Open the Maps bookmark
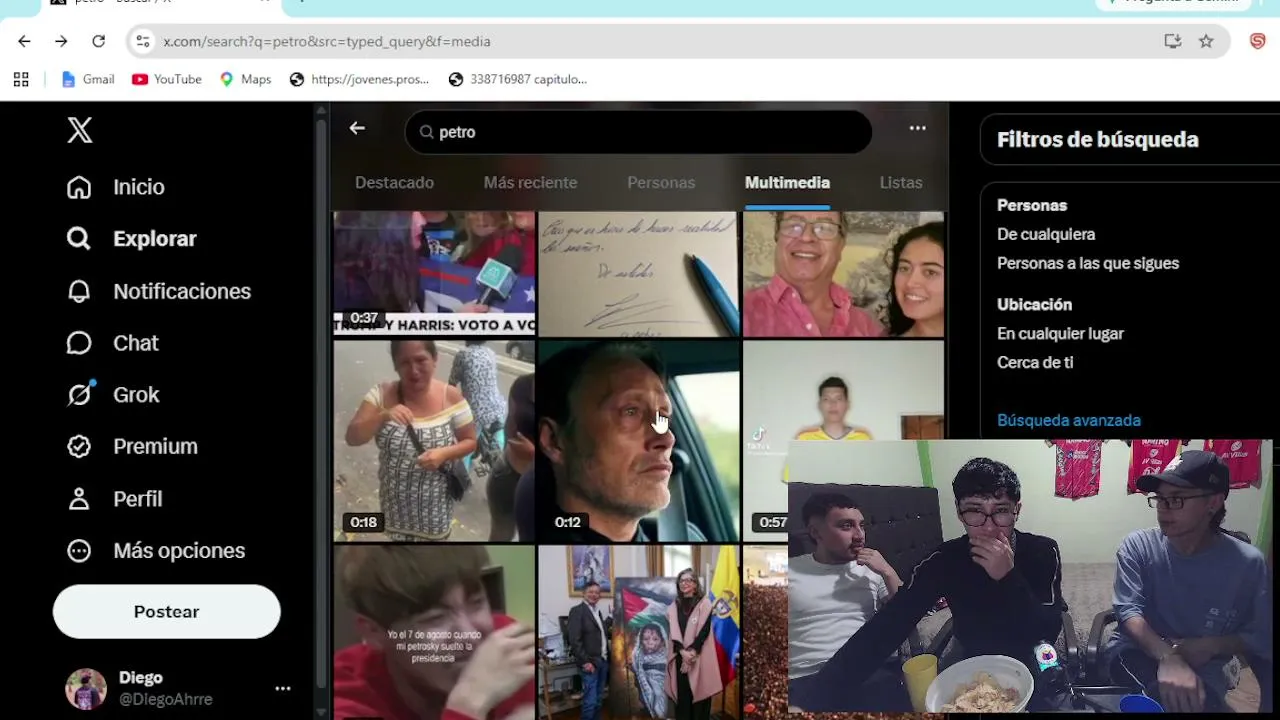The image size is (1280, 720). pyautogui.click(x=245, y=79)
